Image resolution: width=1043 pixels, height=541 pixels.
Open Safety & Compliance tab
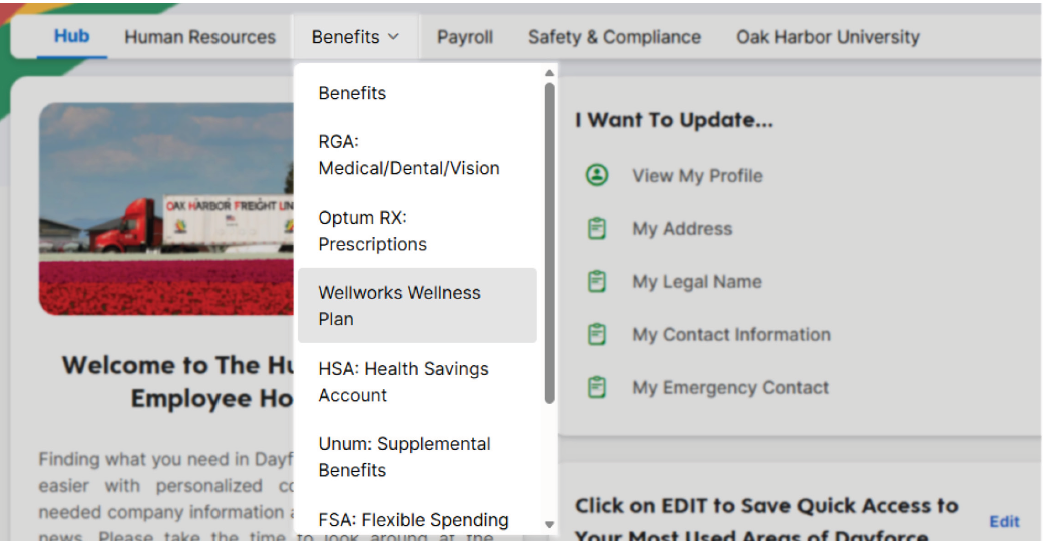point(614,37)
